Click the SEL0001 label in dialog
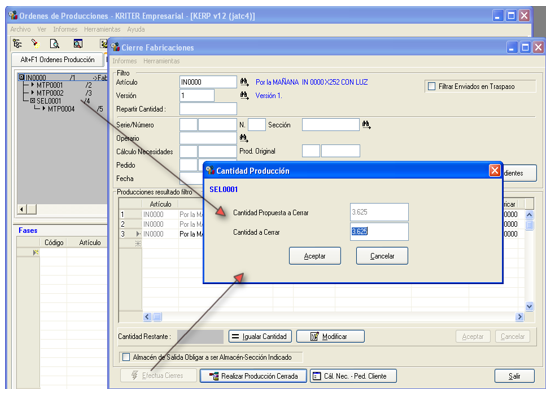This screenshot has width=551, height=393. click(x=223, y=189)
